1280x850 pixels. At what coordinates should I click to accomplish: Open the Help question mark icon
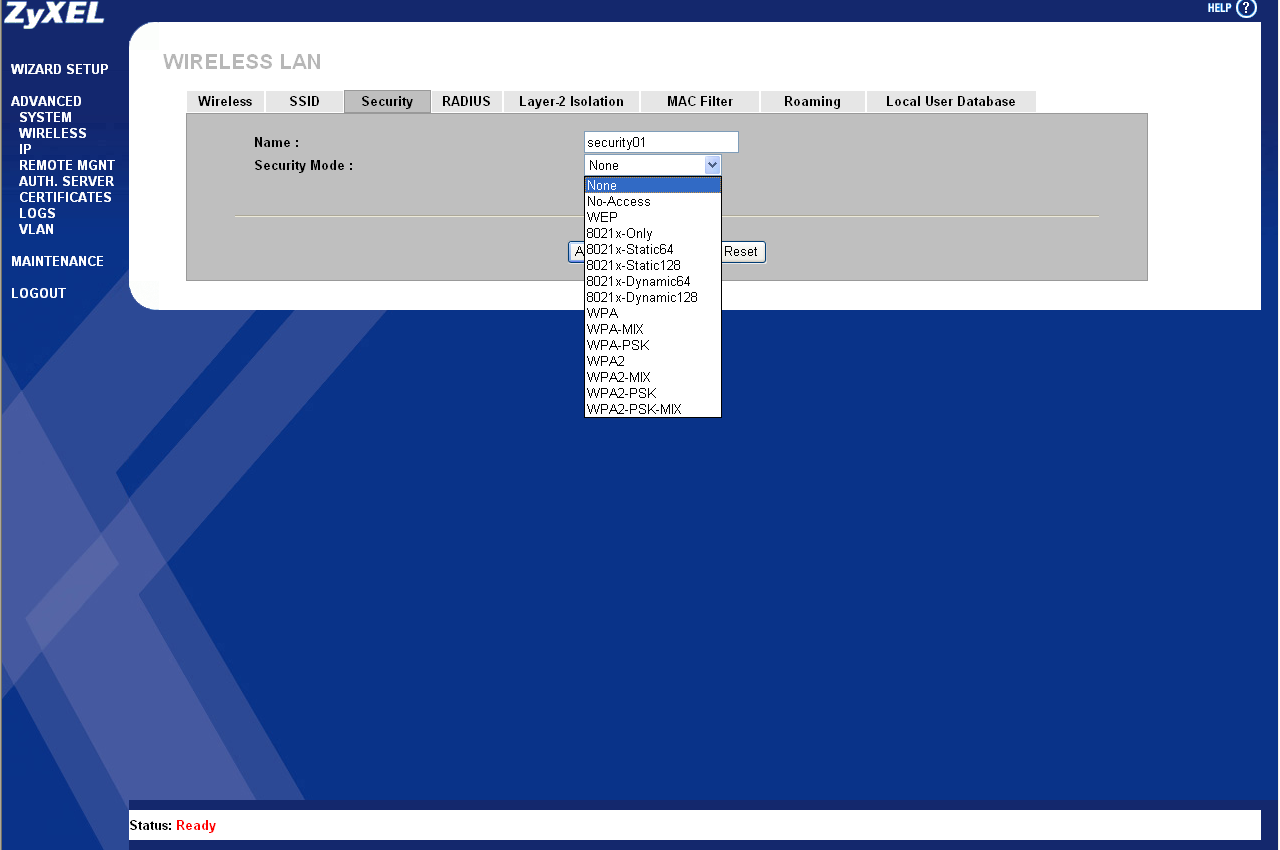pos(1246,8)
